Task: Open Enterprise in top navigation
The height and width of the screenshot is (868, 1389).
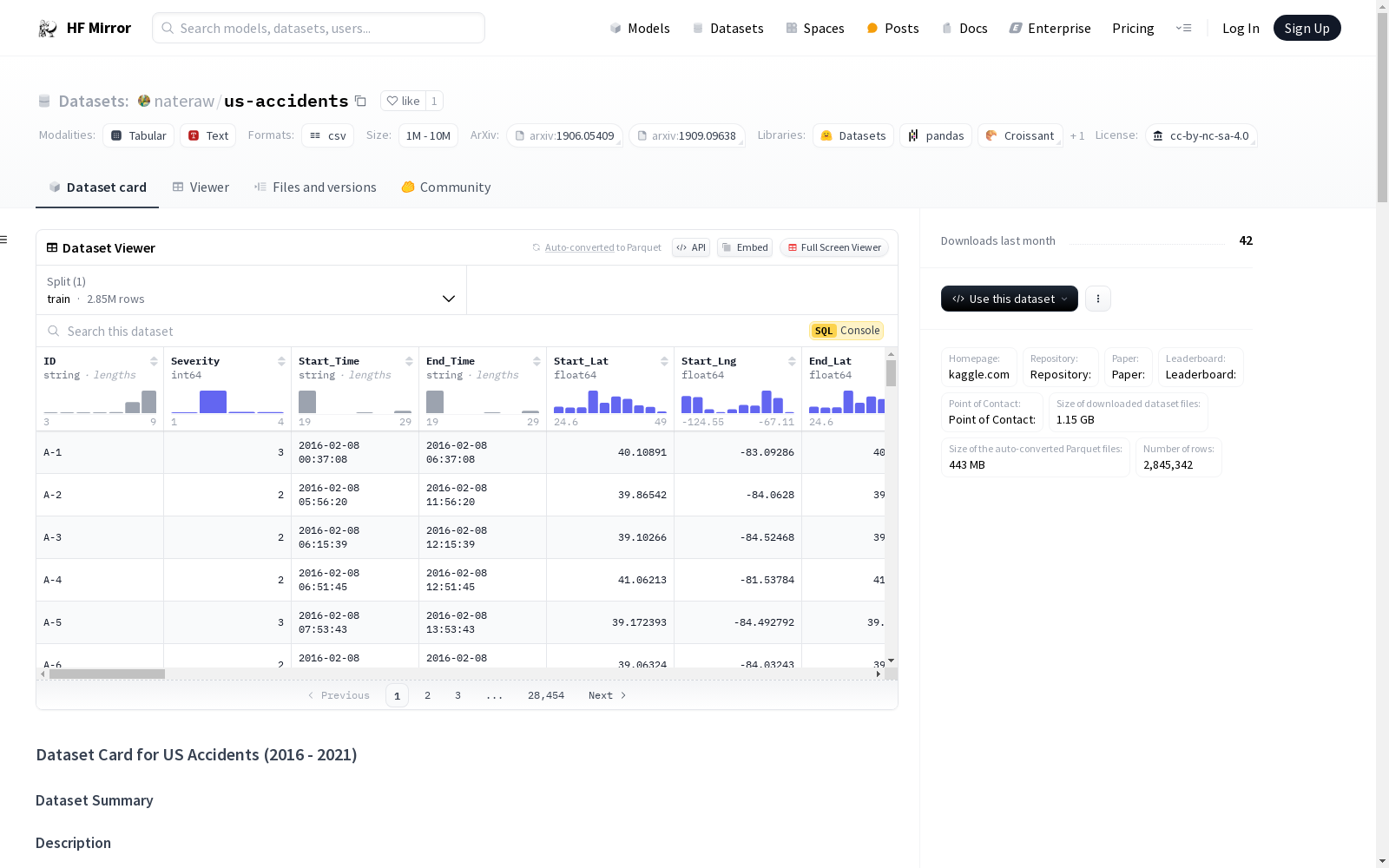Action: [1050, 29]
